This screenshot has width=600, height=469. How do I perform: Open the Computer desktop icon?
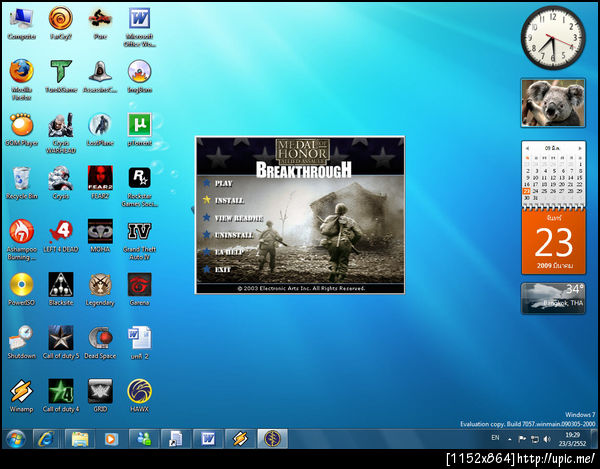pyautogui.click(x=21, y=24)
